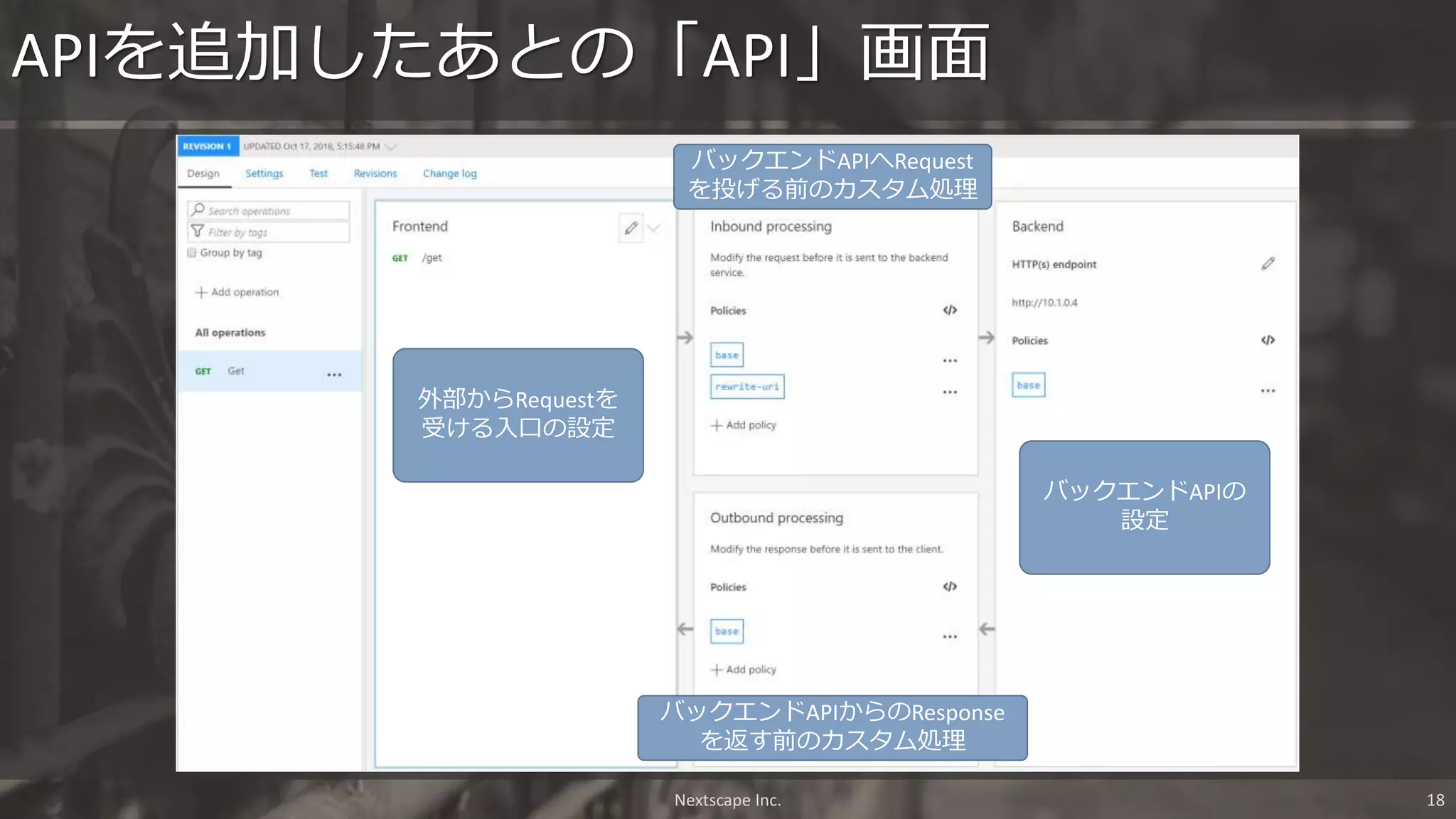Select All operations
Image resolution: width=1456 pixels, height=819 pixels.
pos(230,333)
